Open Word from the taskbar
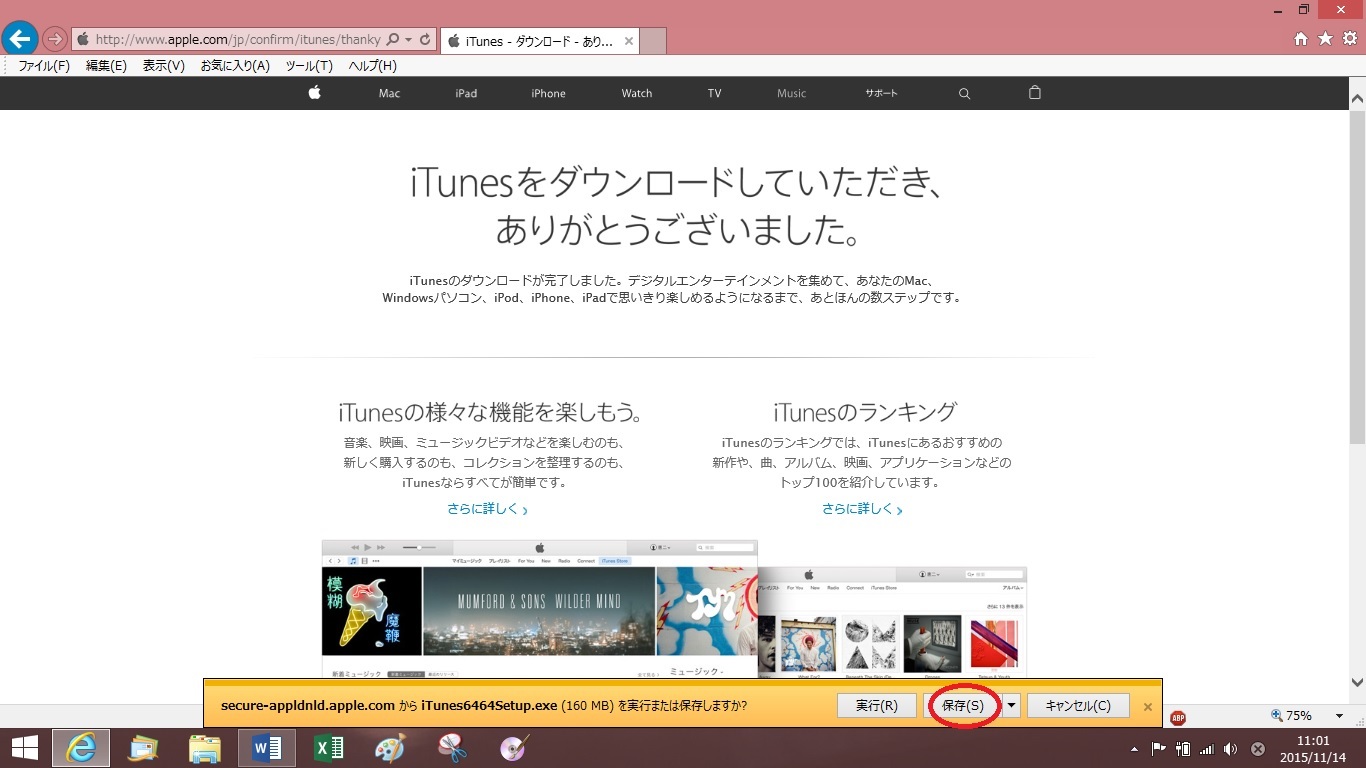The width and height of the screenshot is (1366, 768). tap(267, 748)
